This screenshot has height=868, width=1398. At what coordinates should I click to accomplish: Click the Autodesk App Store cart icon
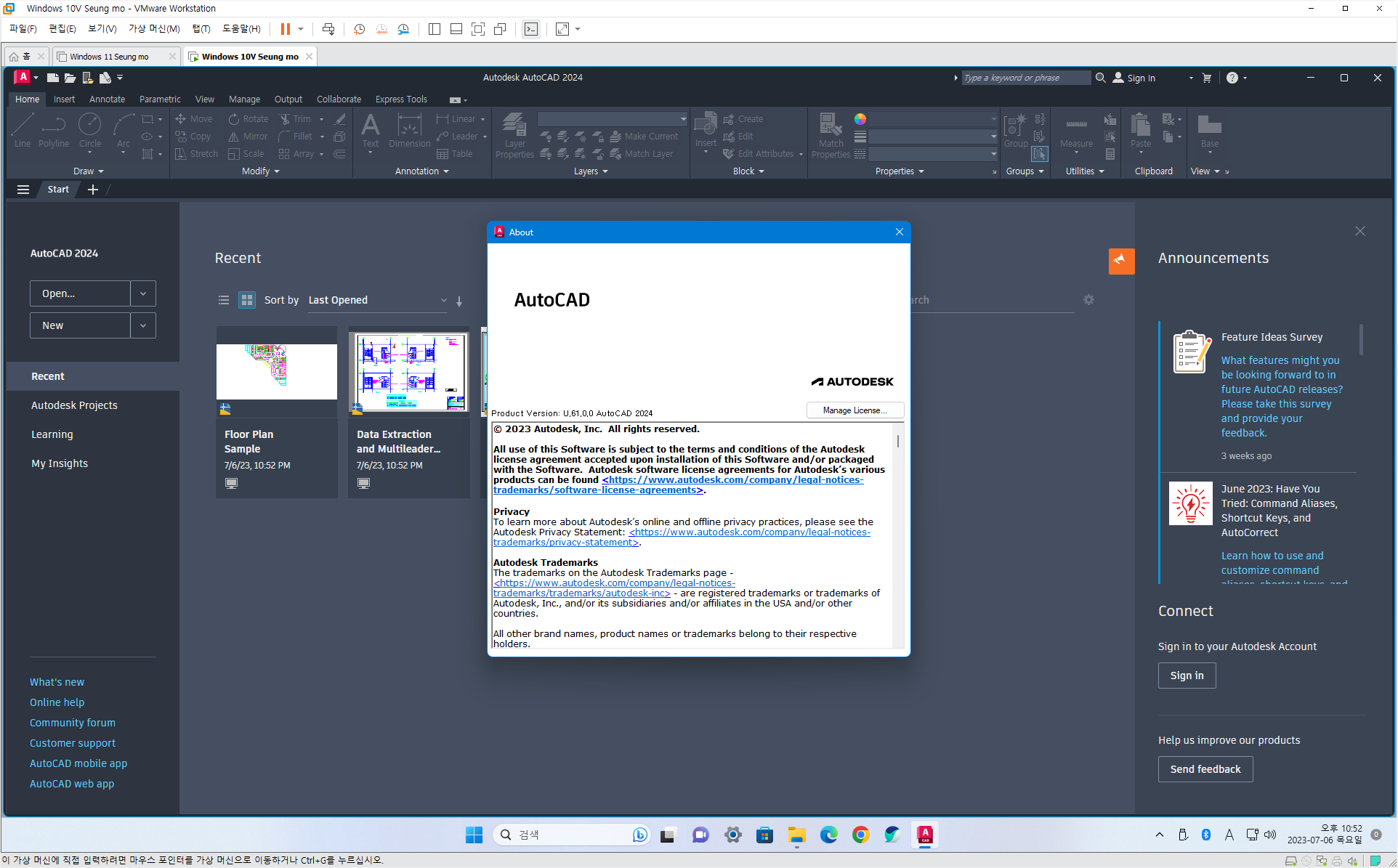point(1207,78)
